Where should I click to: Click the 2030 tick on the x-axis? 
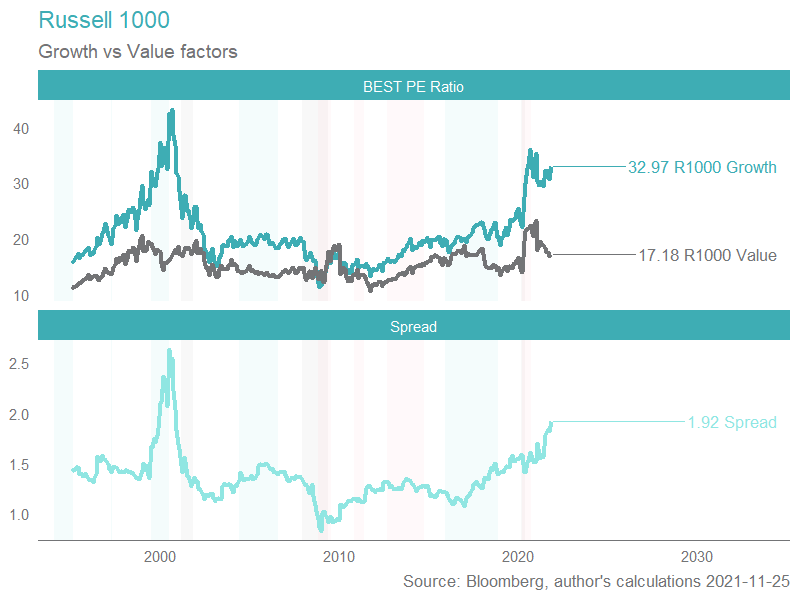696,556
